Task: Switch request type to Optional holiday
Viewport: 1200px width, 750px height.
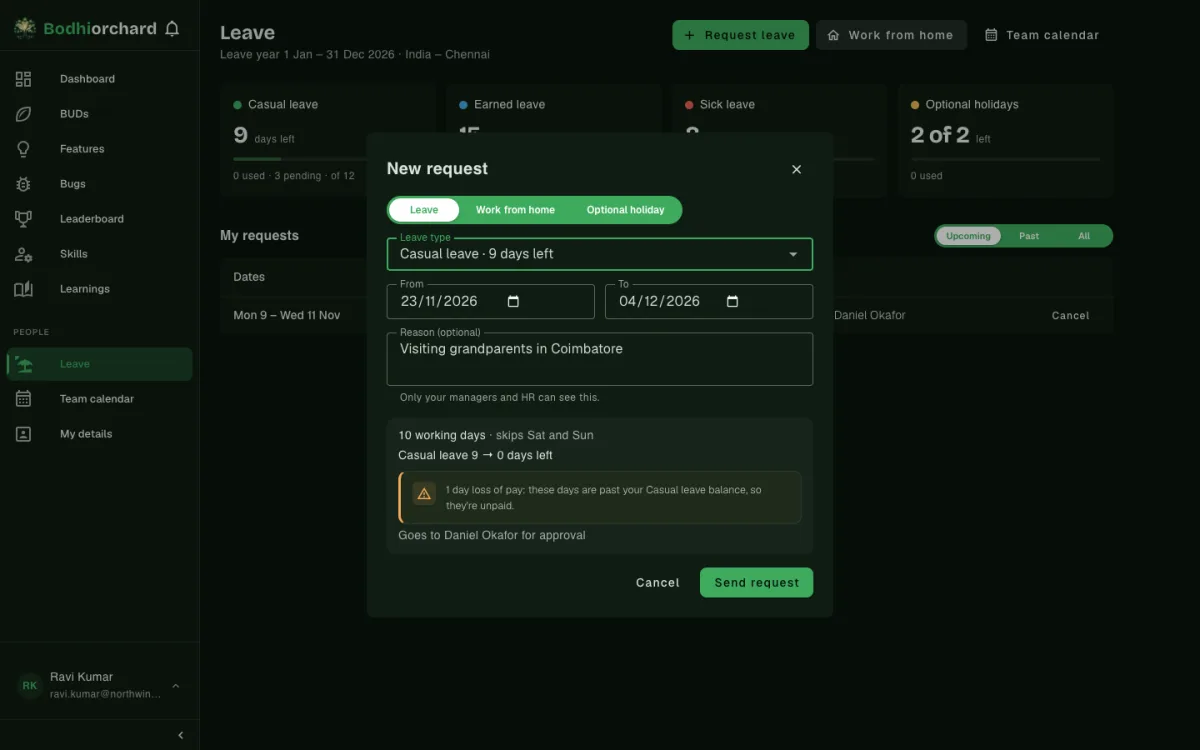Action: [x=625, y=210]
